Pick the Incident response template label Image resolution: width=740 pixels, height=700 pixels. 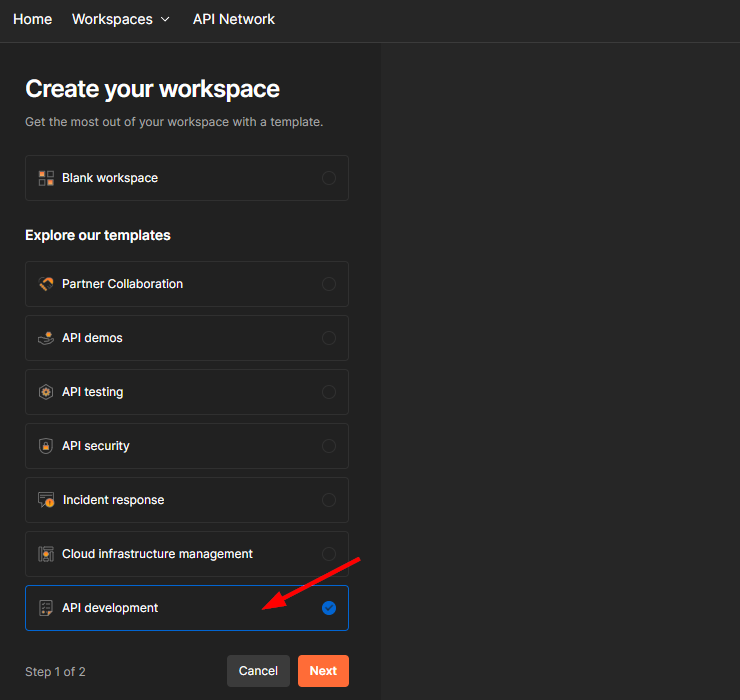113,500
